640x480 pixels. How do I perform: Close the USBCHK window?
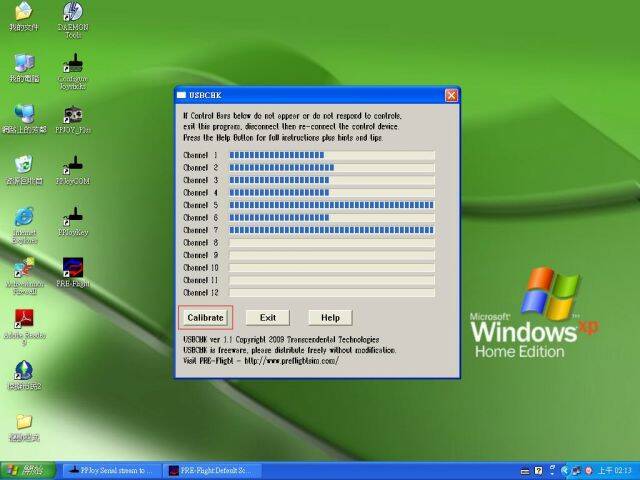(451, 96)
